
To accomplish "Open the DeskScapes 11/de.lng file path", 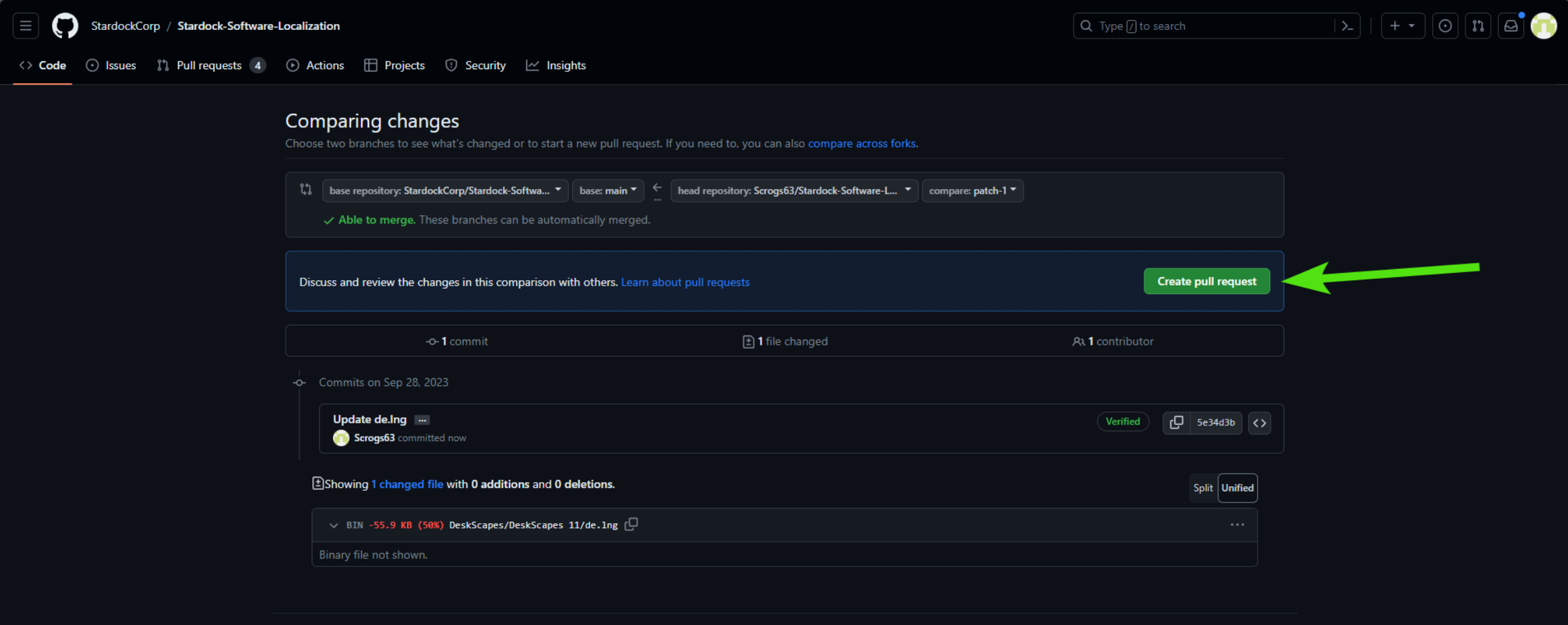I will [x=534, y=525].
